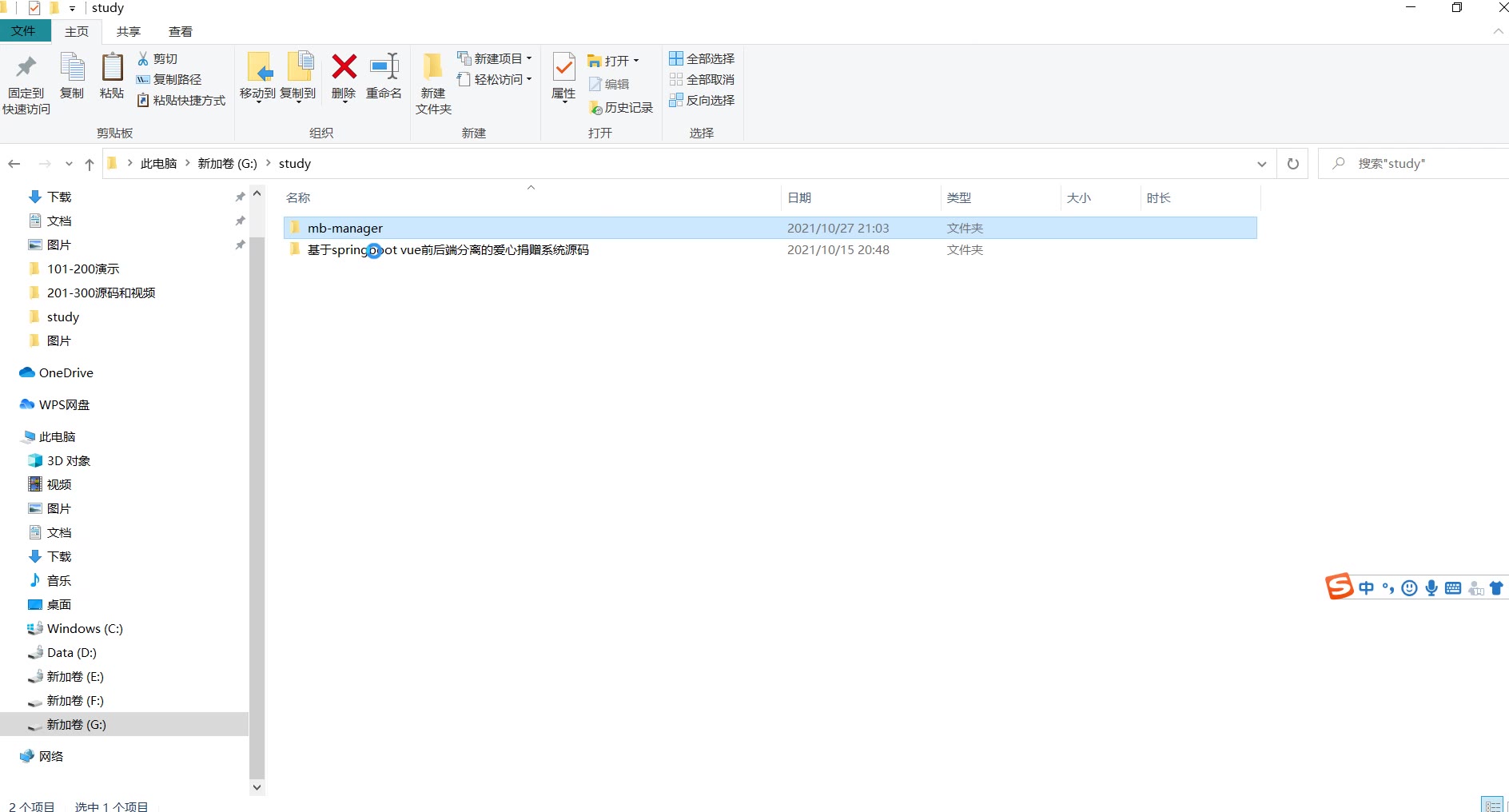Expand path chevron after 此电脑
This screenshot has width=1509, height=812.
coord(188,163)
